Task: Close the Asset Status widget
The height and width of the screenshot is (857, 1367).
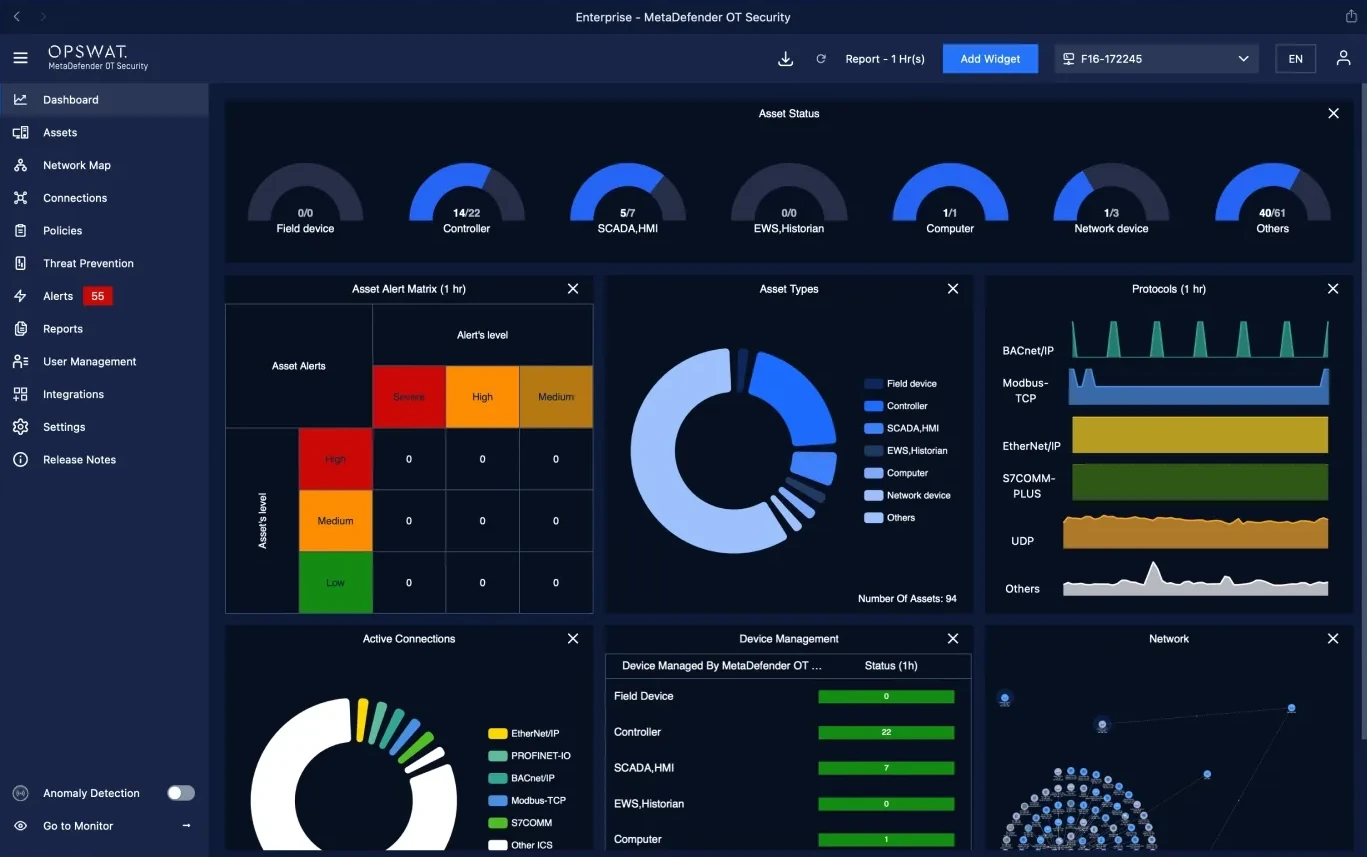Action: 1333,114
